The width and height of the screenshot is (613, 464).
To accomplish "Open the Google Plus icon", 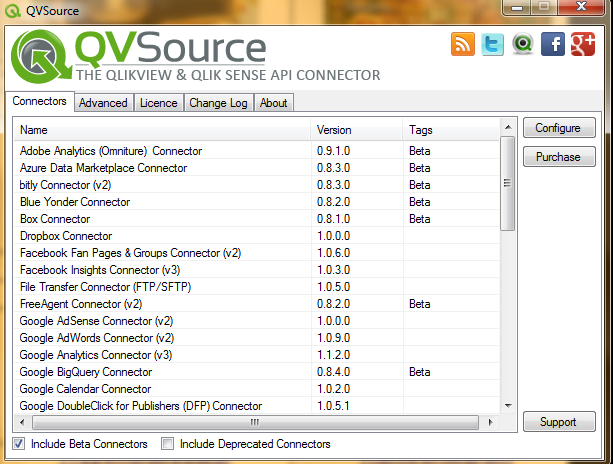I will click(x=583, y=44).
